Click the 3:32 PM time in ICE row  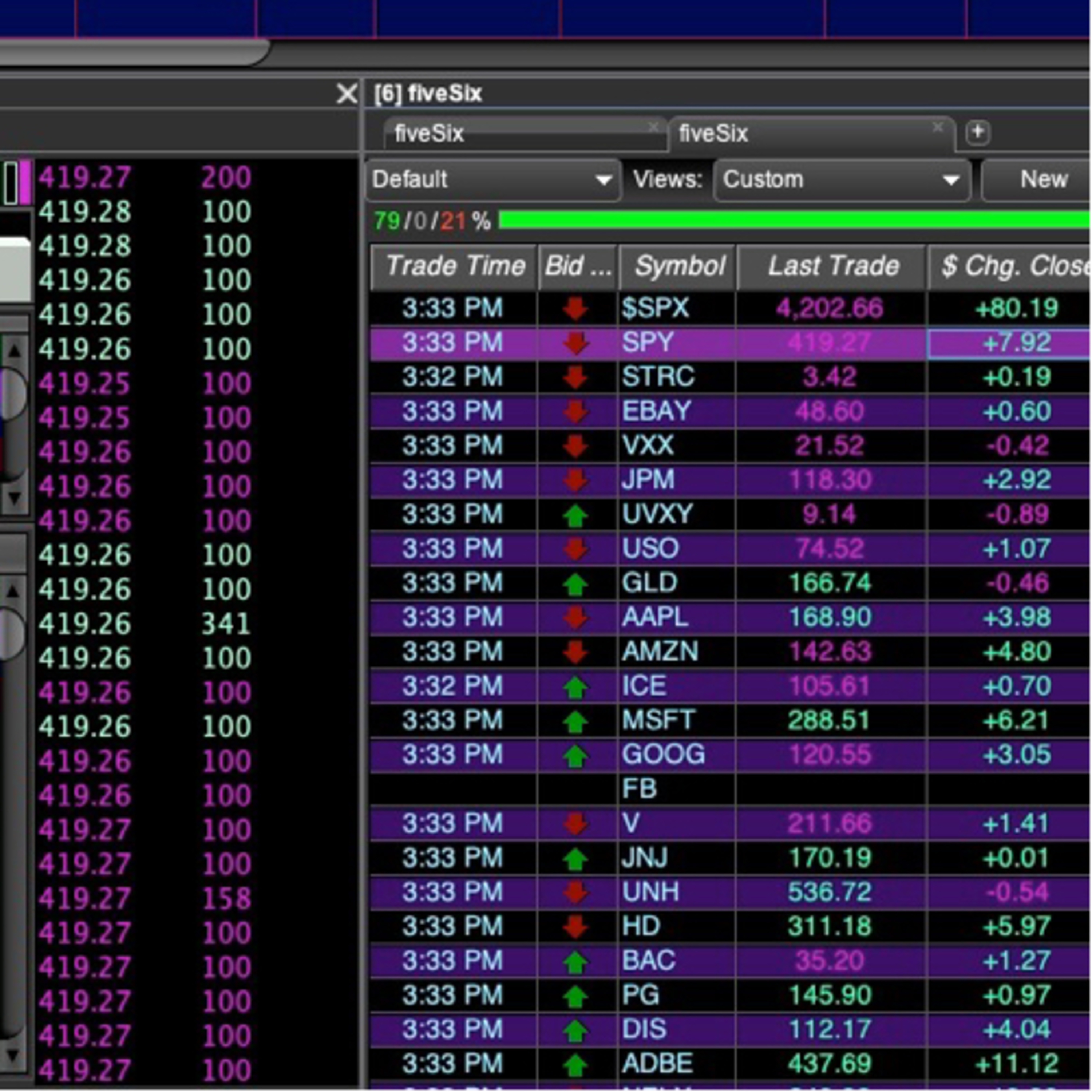(452, 686)
